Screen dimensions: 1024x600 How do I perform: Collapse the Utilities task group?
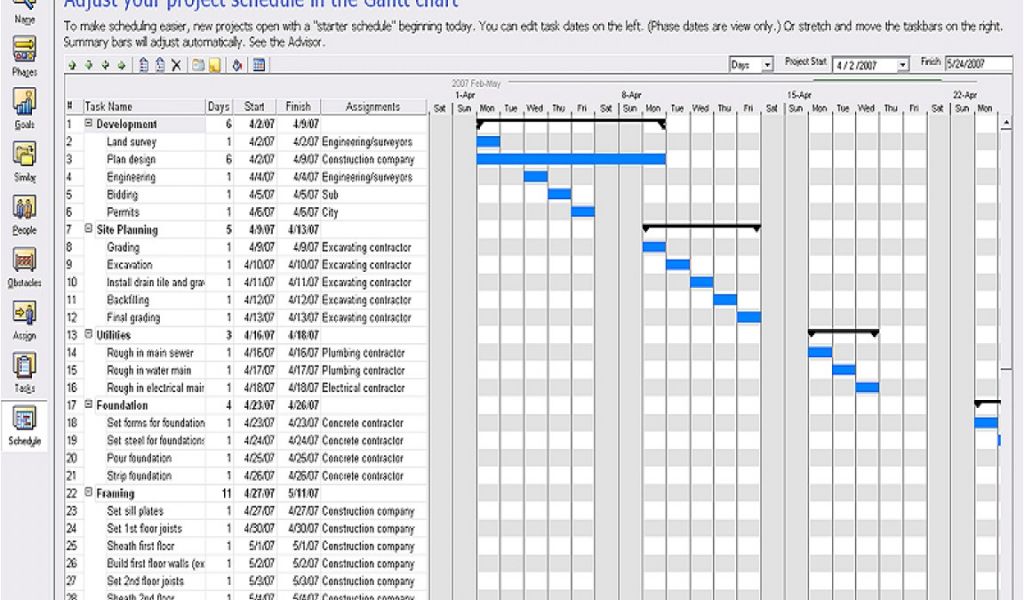[89, 335]
